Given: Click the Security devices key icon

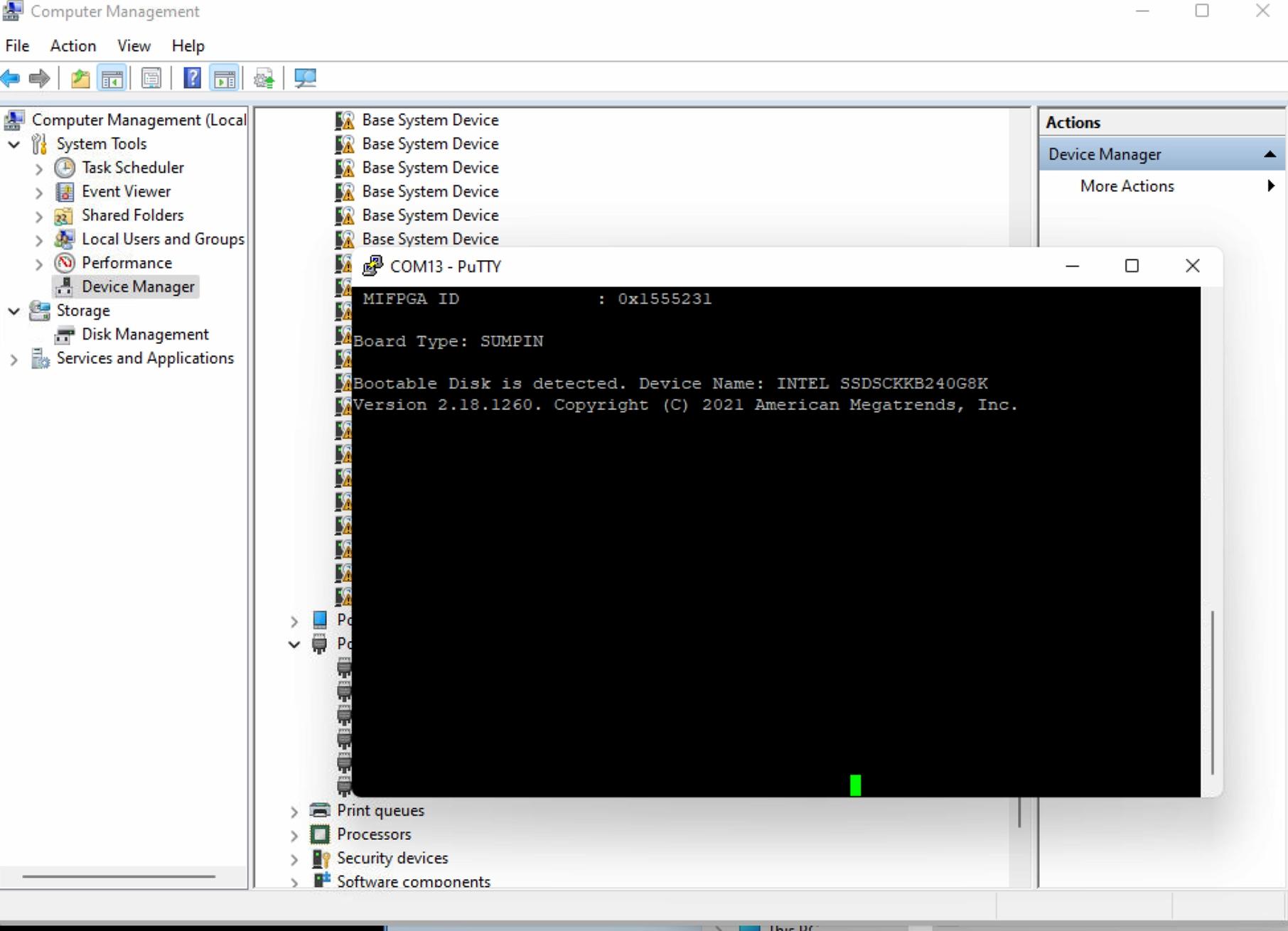Looking at the screenshot, I should tap(321, 859).
